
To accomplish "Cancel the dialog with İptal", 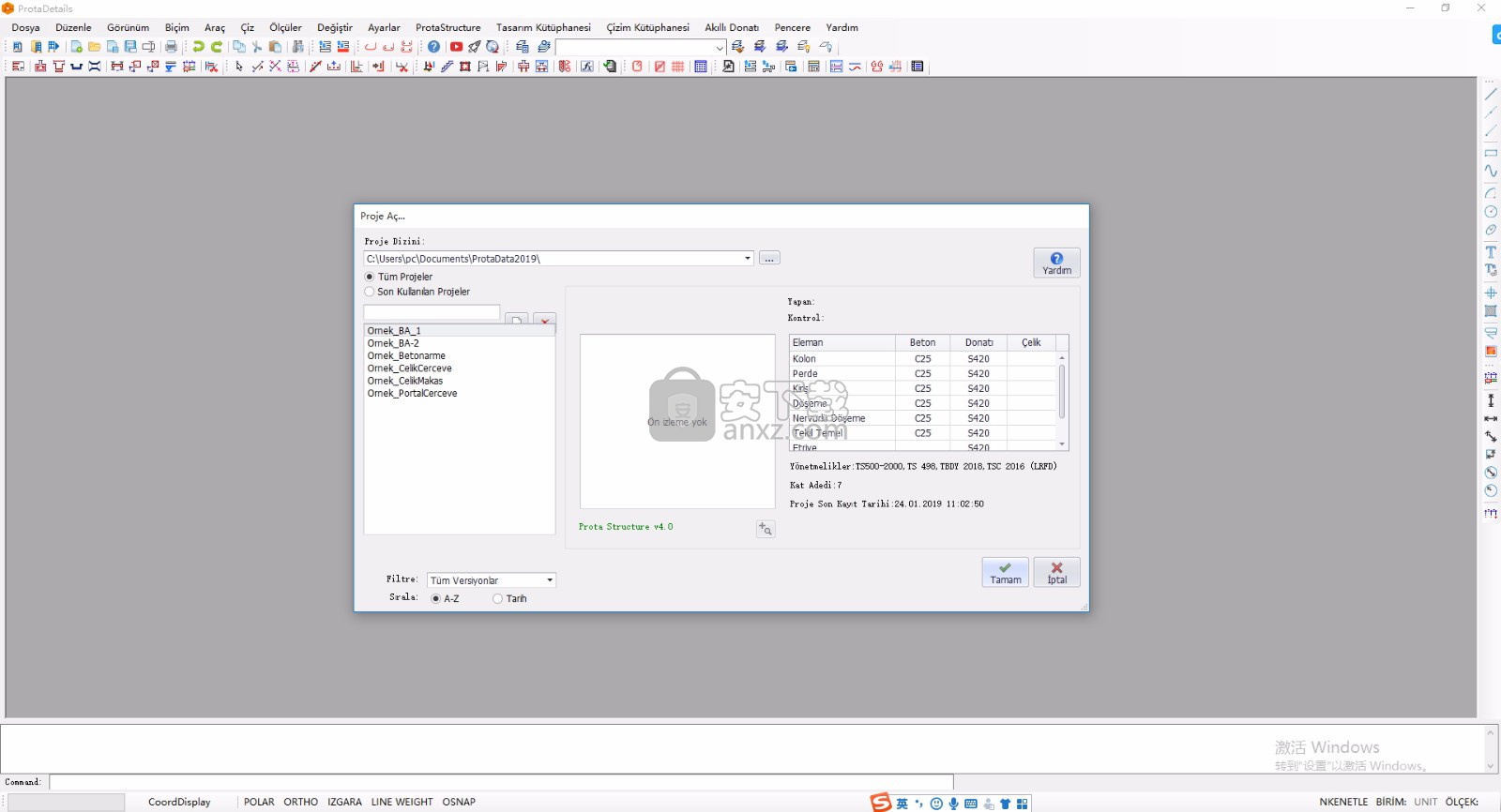I will 1056,573.
